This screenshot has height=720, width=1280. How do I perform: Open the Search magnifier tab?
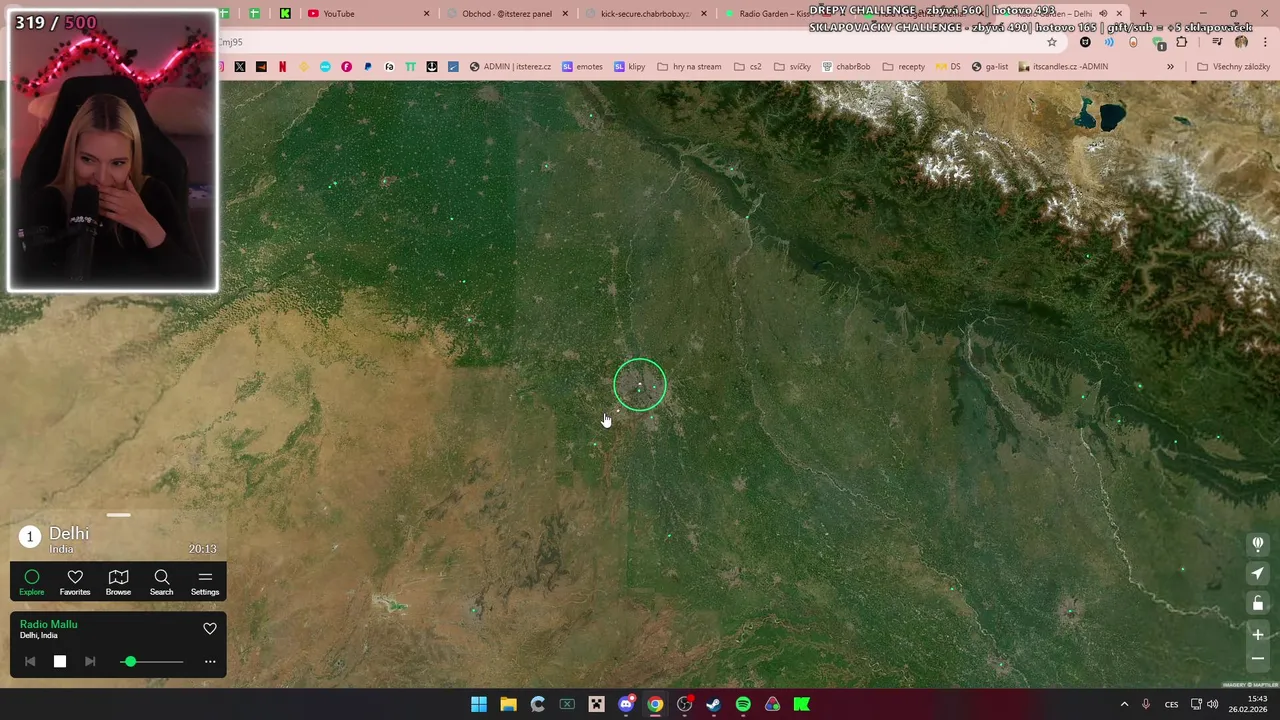tap(161, 582)
